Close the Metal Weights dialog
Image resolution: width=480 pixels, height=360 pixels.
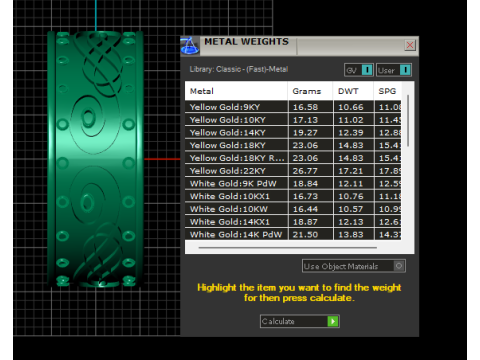tap(410, 45)
